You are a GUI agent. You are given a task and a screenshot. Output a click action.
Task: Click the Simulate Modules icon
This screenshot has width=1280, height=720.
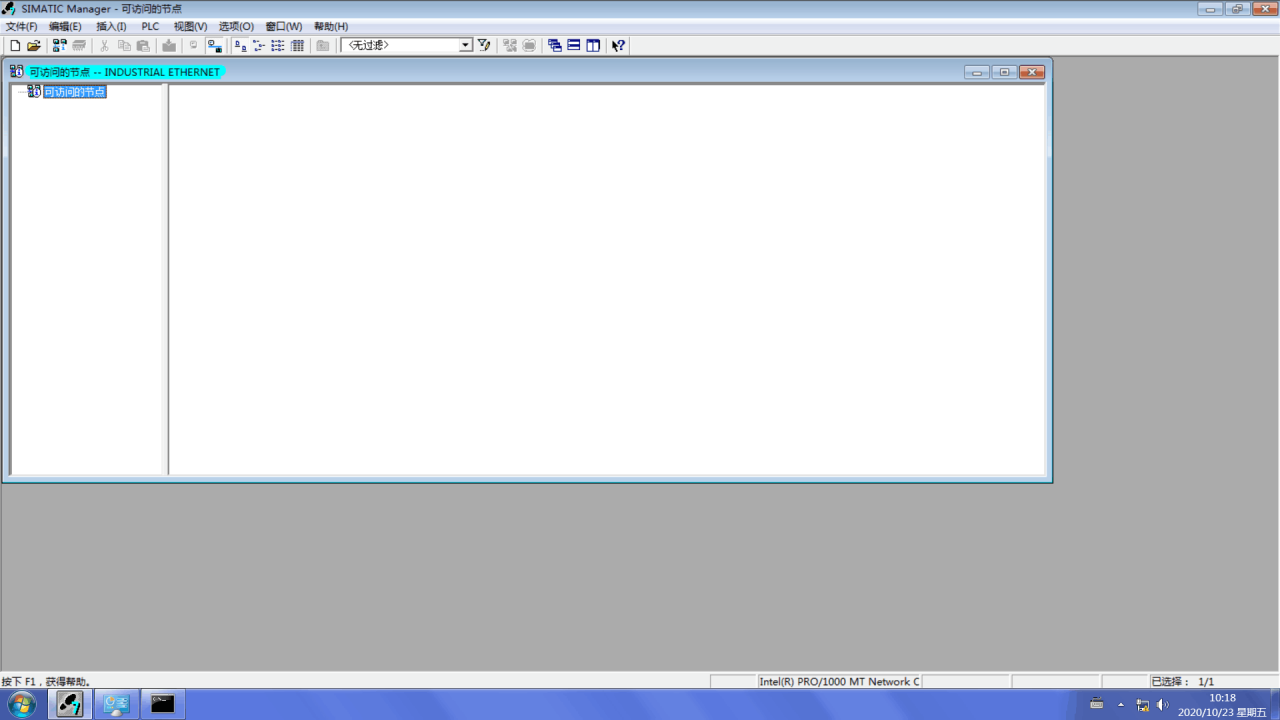(510, 45)
